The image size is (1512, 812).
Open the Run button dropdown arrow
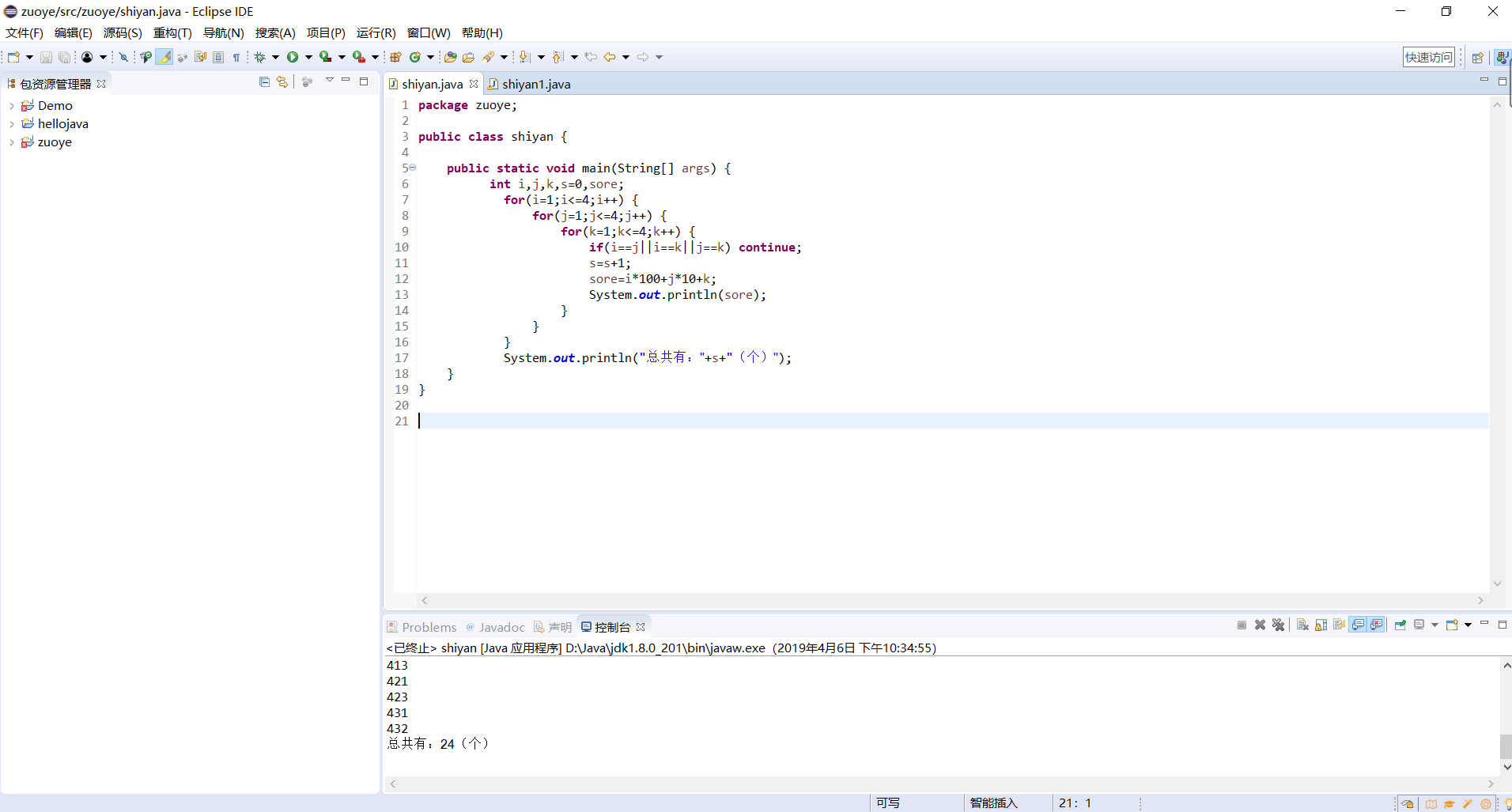[308, 57]
